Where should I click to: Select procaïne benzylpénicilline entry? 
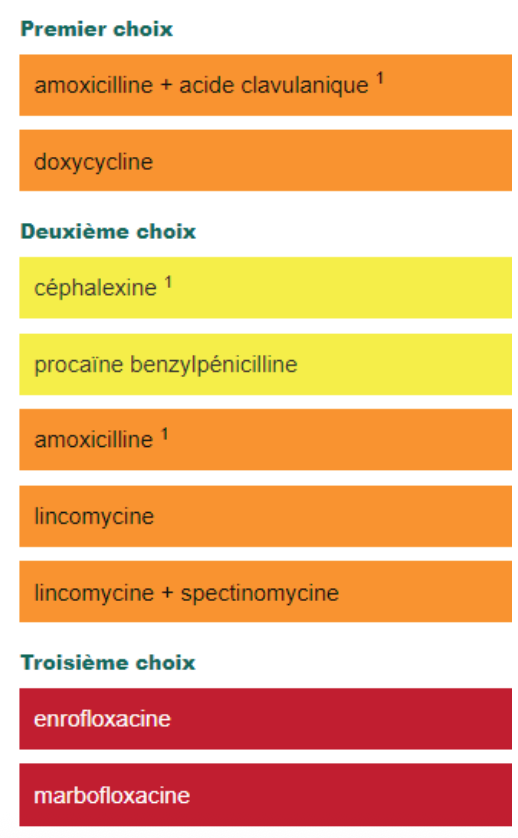coord(266,364)
